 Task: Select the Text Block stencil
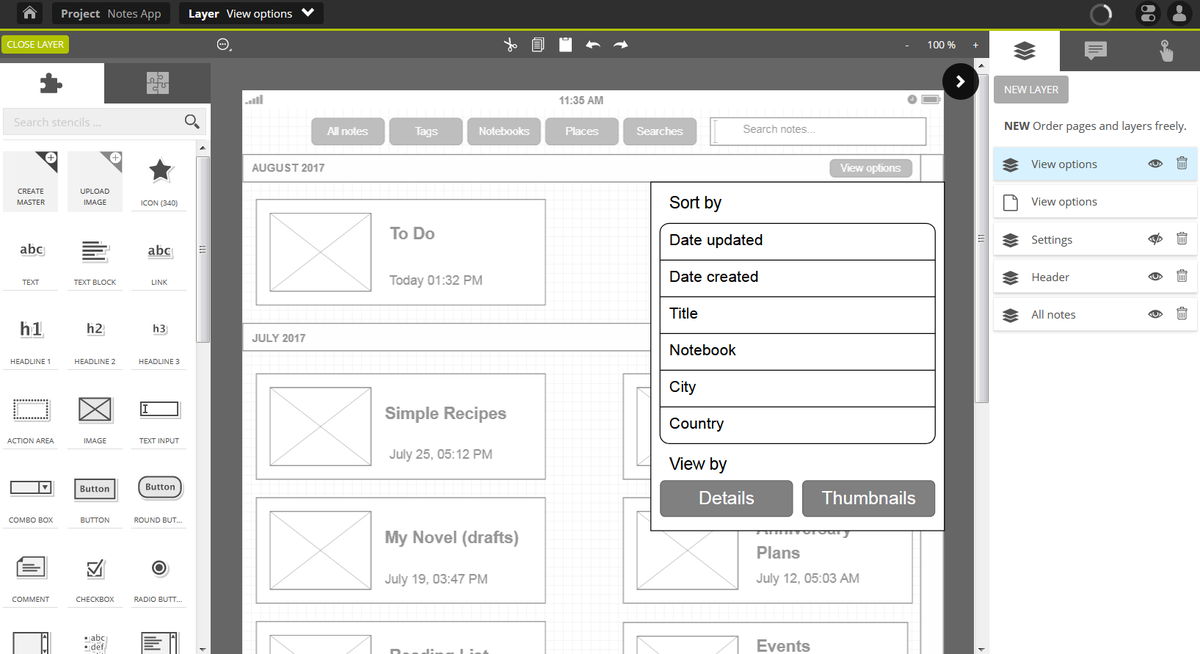click(95, 259)
